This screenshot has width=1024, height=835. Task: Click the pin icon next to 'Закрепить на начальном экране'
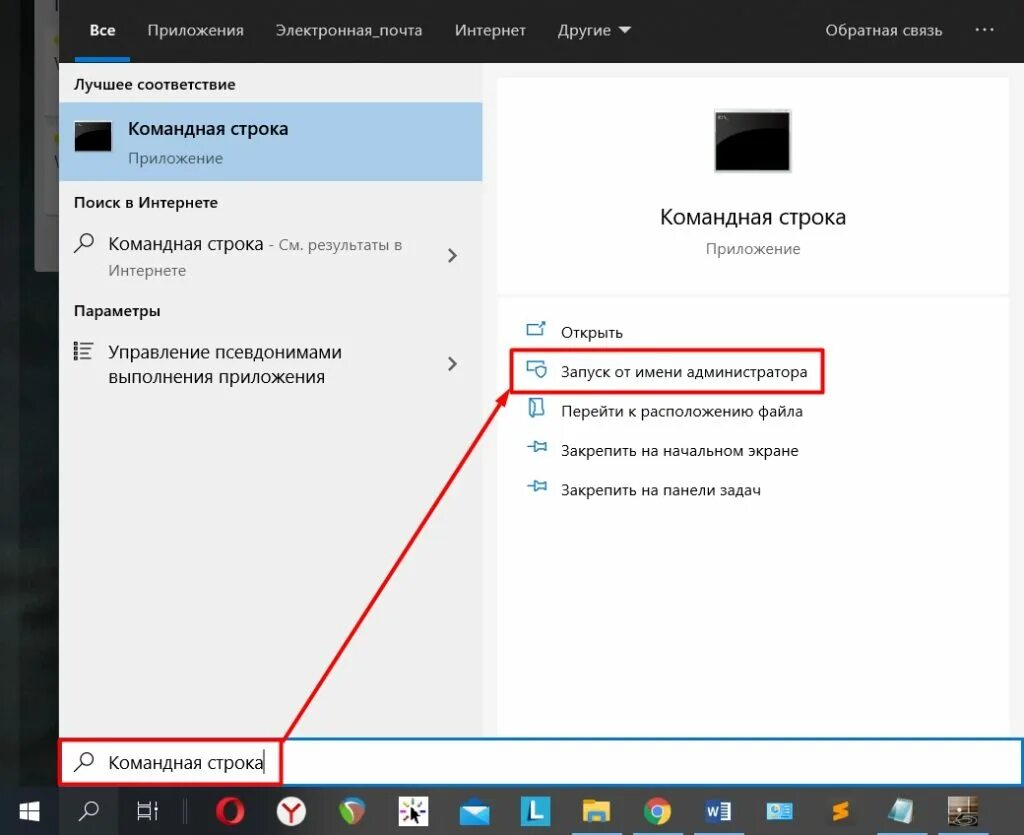click(537, 447)
